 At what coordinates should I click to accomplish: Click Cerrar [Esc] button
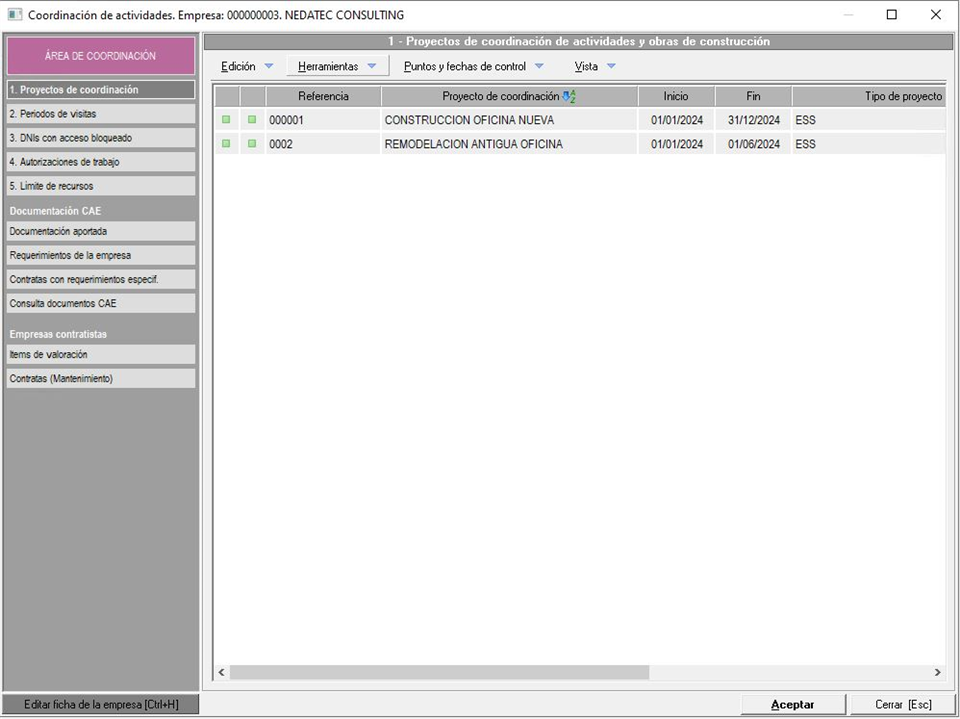click(902, 704)
